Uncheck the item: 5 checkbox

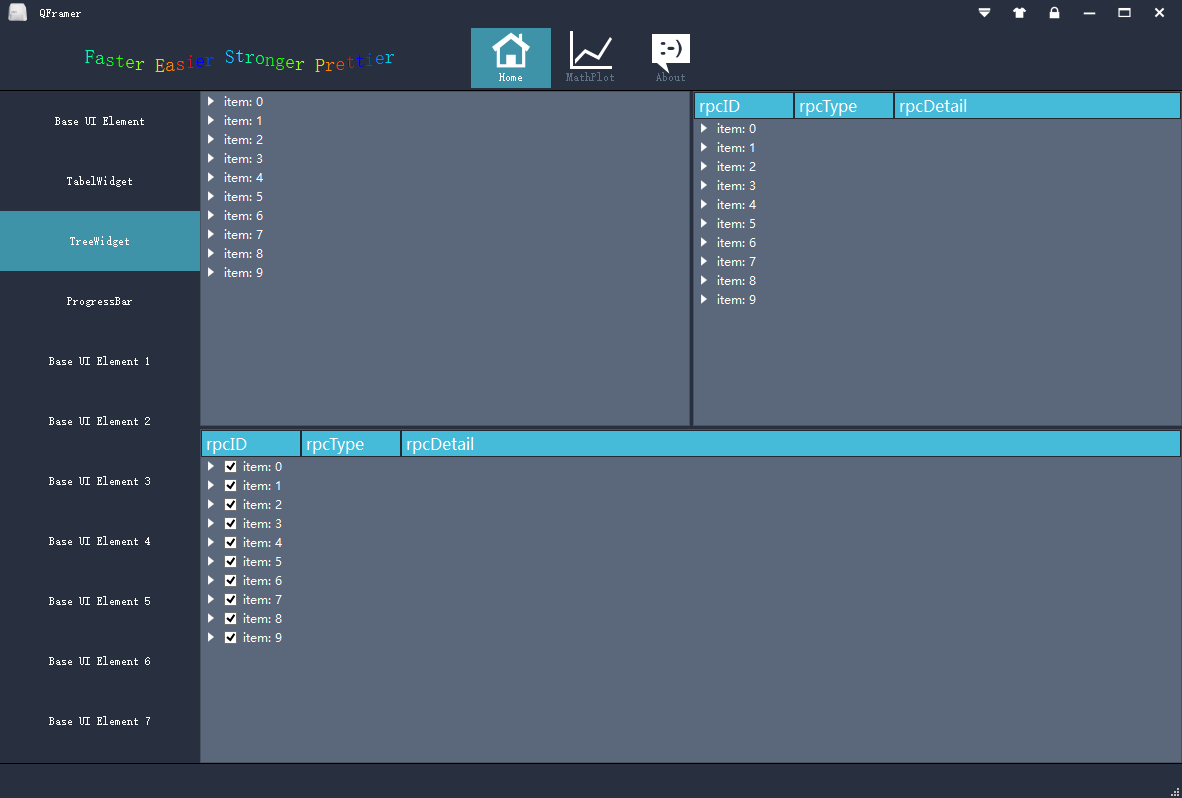(231, 561)
